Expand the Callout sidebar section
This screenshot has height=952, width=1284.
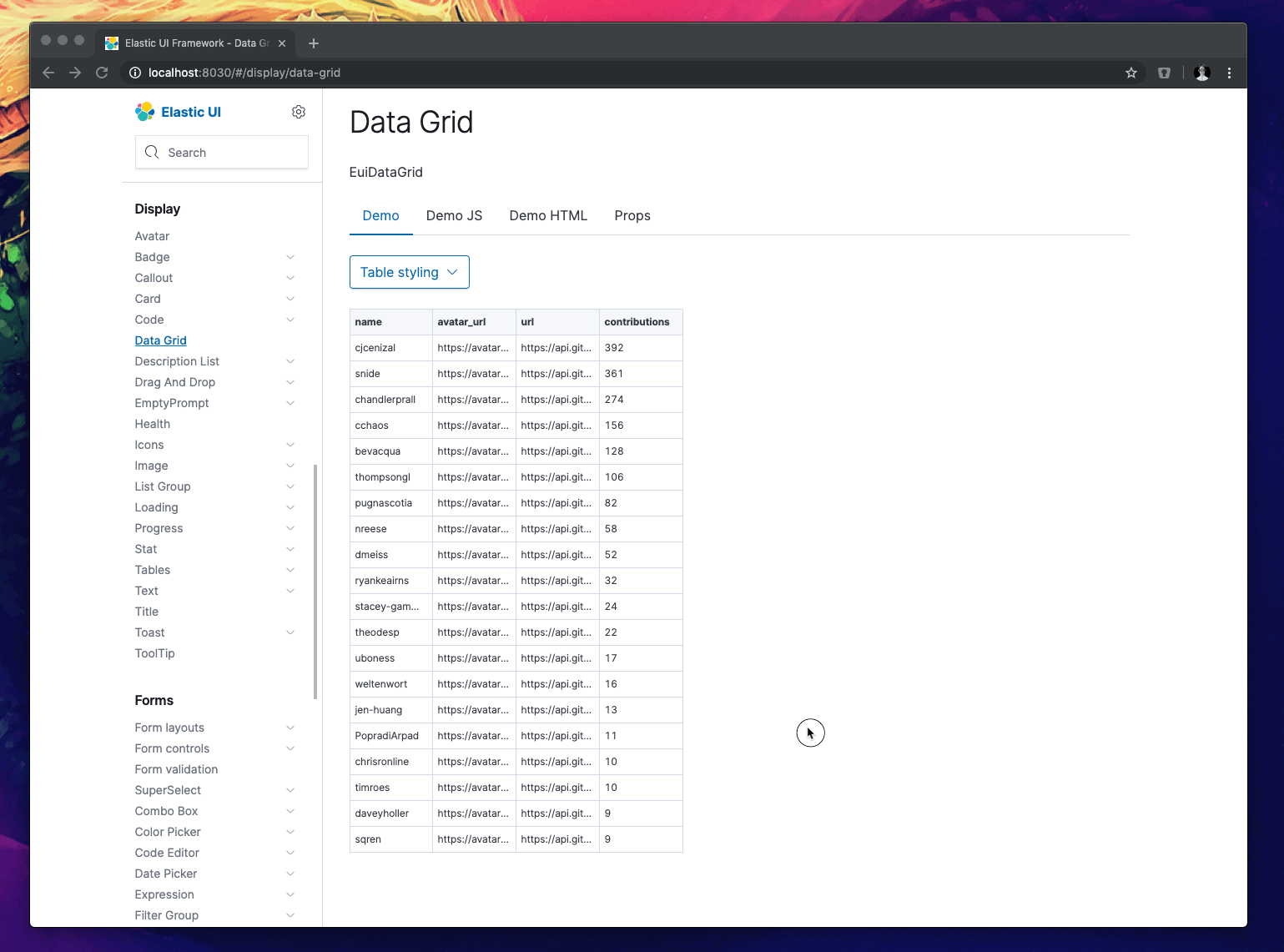tap(290, 278)
